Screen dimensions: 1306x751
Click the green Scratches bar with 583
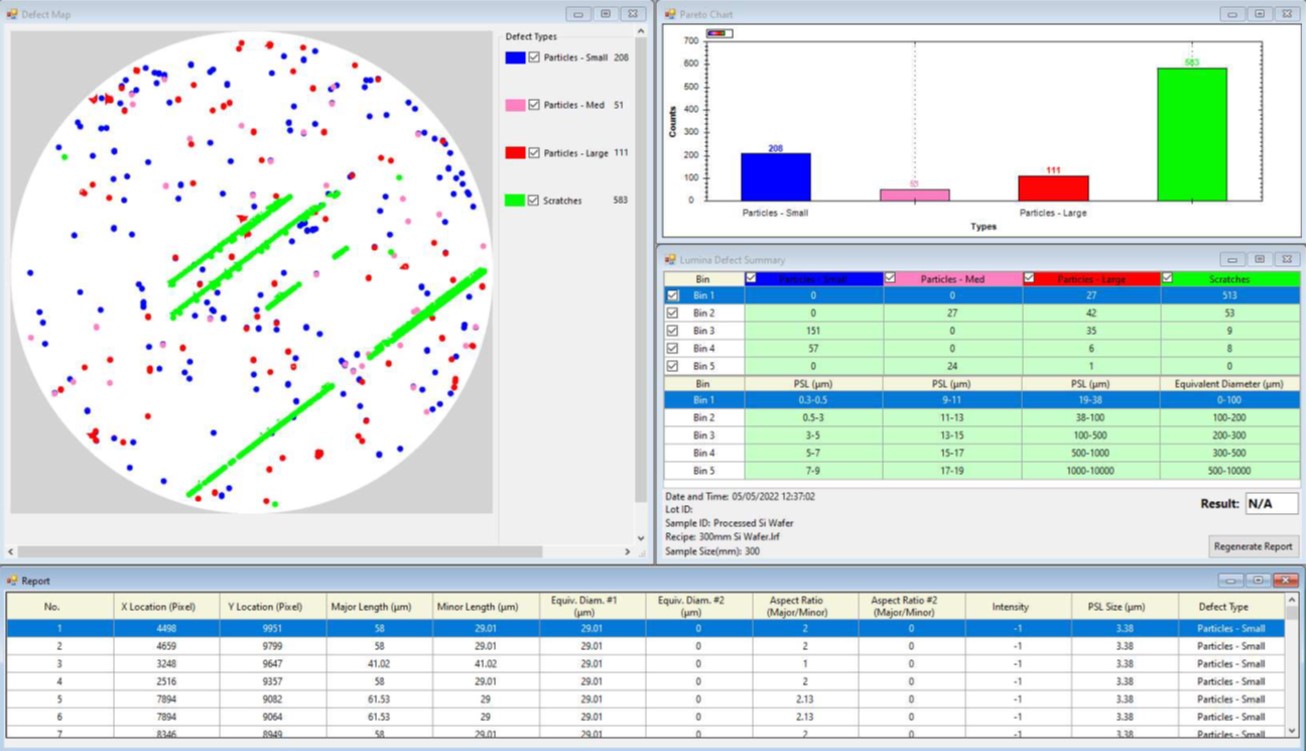(x=1192, y=134)
